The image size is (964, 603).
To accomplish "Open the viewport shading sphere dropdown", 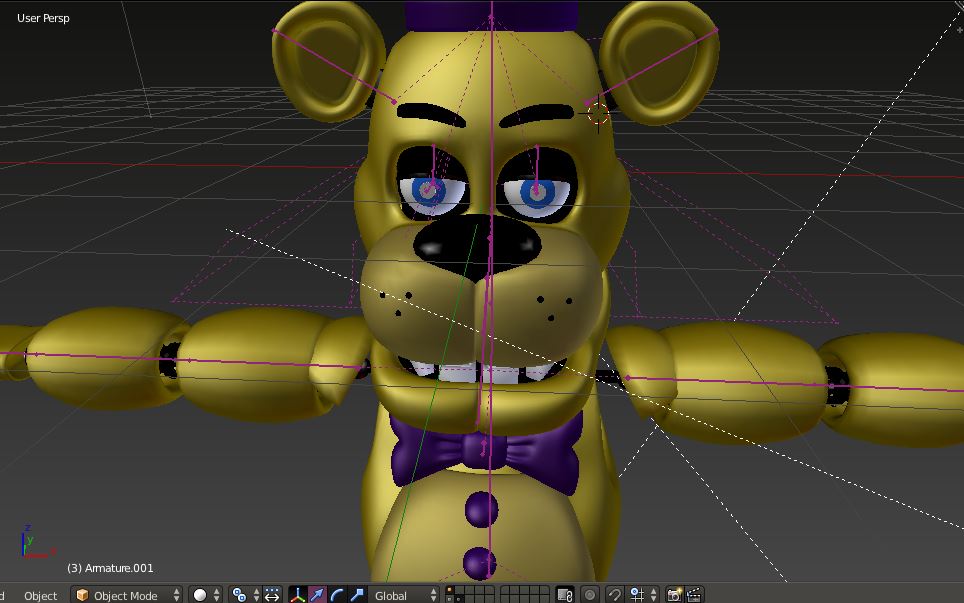I will tap(205, 595).
